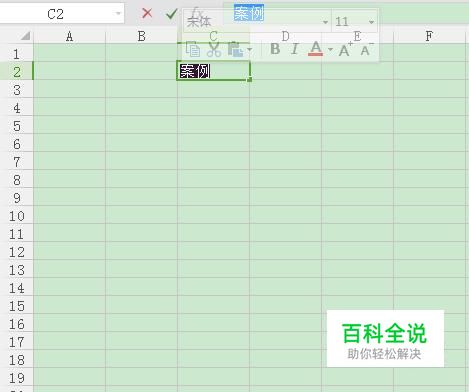Select row 2 header

pos(16,72)
